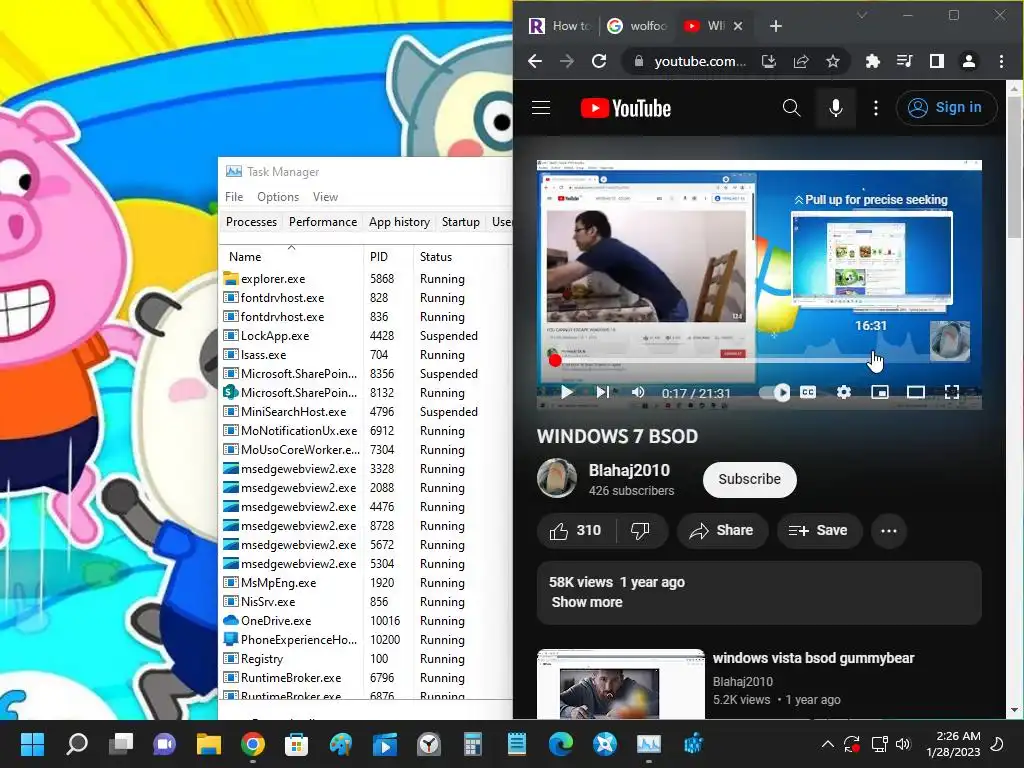Switch to Task Manager Startup tab
Viewport: 1024px width, 768px height.
coord(460,222)
